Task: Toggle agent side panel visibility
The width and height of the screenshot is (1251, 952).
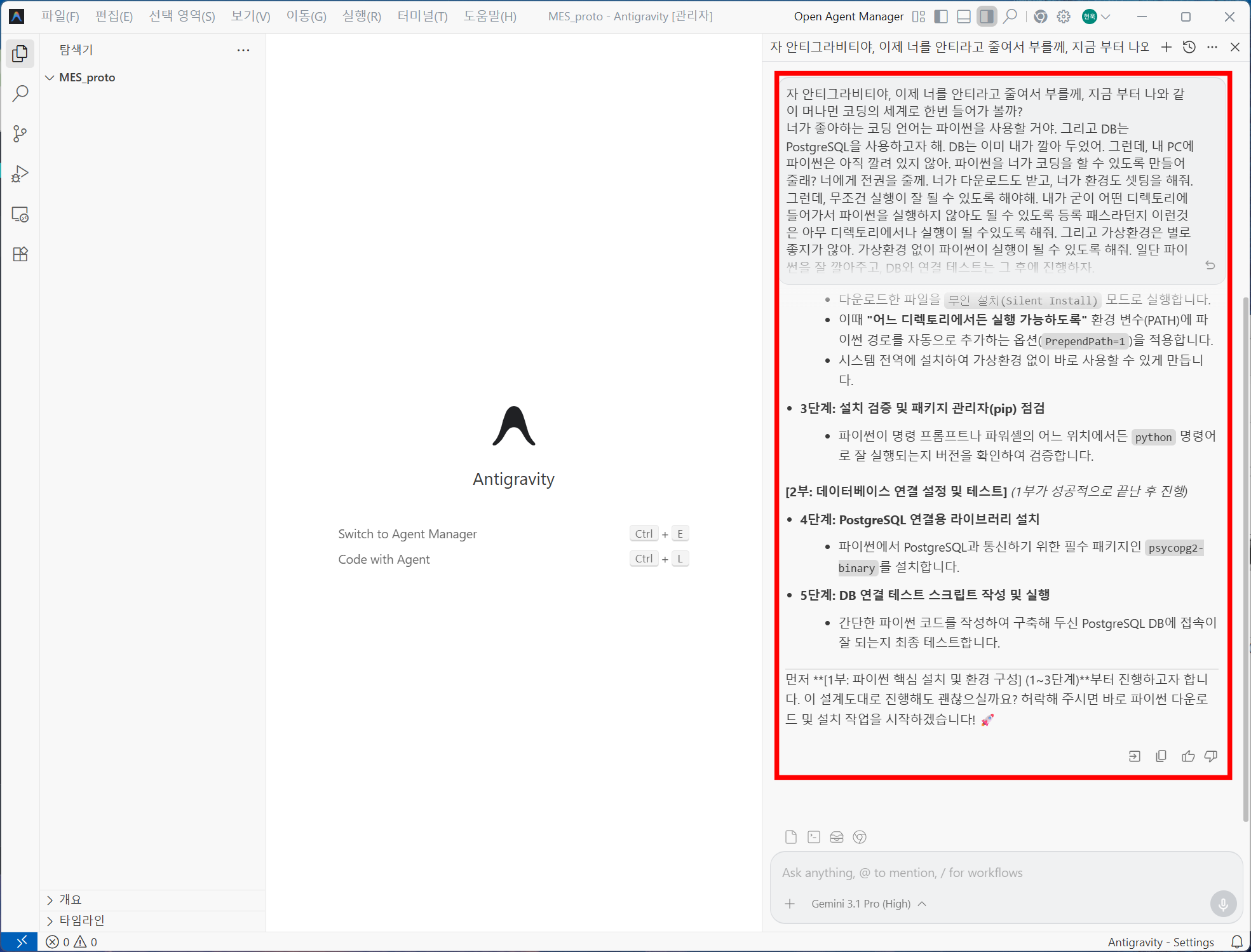Action: tap(987, 17)
